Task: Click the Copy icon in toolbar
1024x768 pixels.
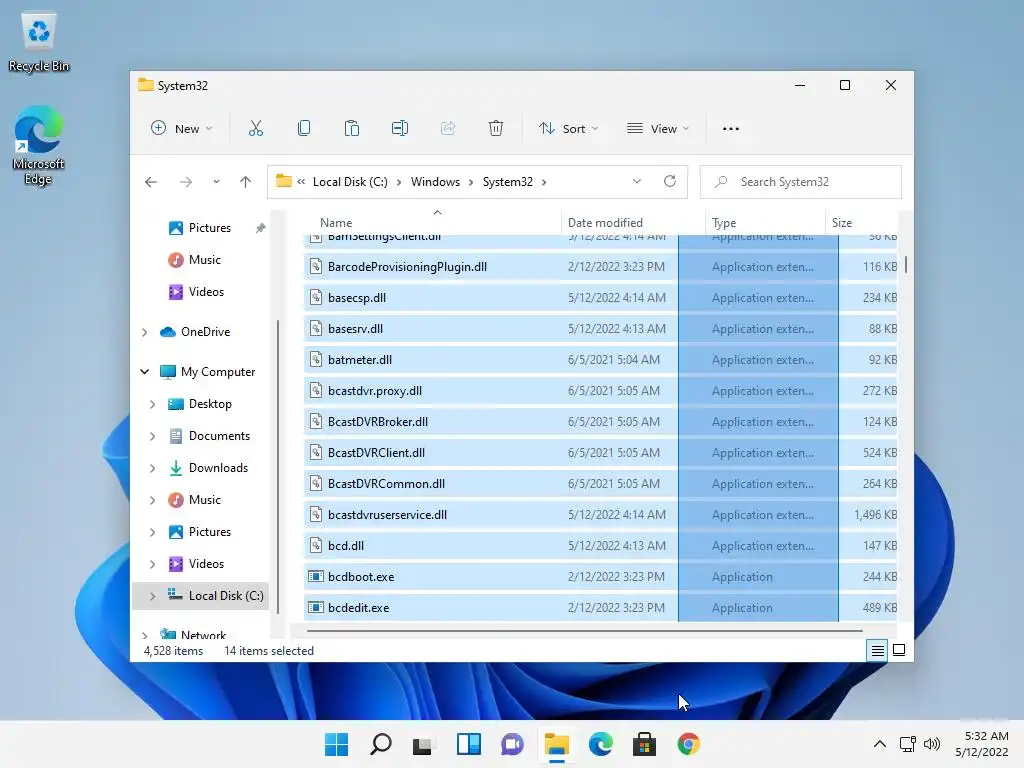Action: click(304, 129)
